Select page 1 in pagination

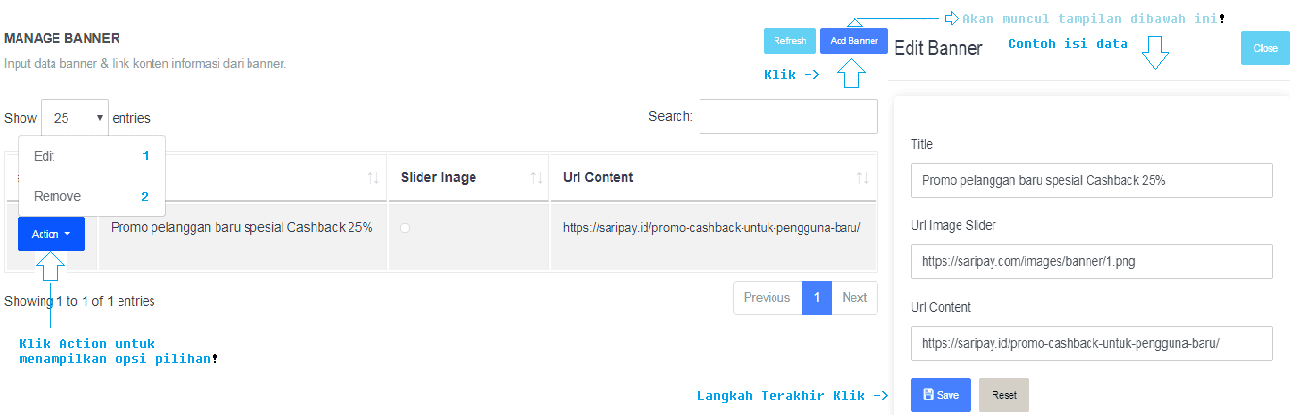[816, 298]
